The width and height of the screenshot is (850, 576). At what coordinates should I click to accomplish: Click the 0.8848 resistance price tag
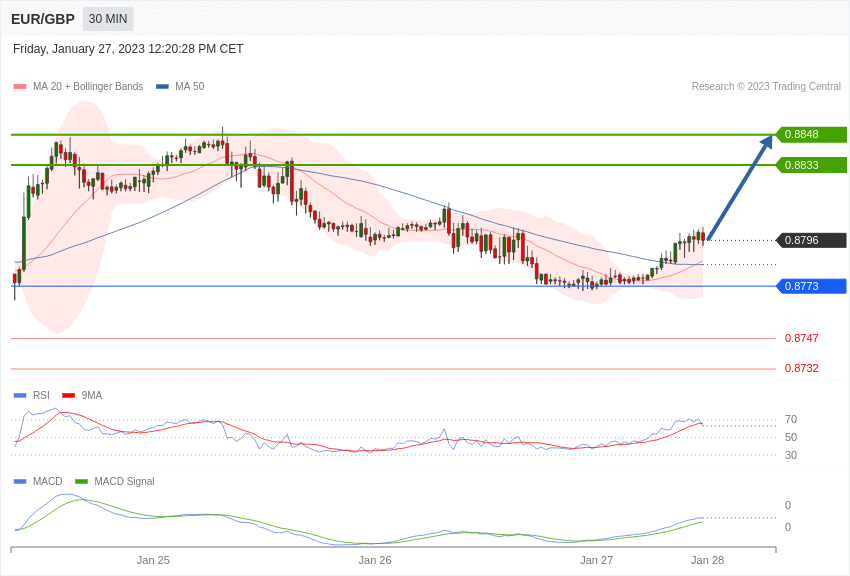(x=811, y=134)
